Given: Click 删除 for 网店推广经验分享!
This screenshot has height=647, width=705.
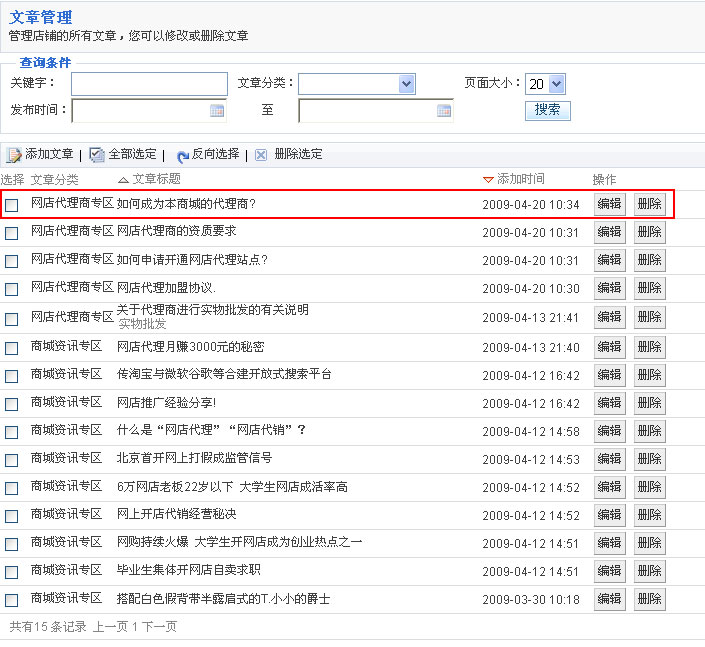Looking at the screenshot, I should 650,403.
